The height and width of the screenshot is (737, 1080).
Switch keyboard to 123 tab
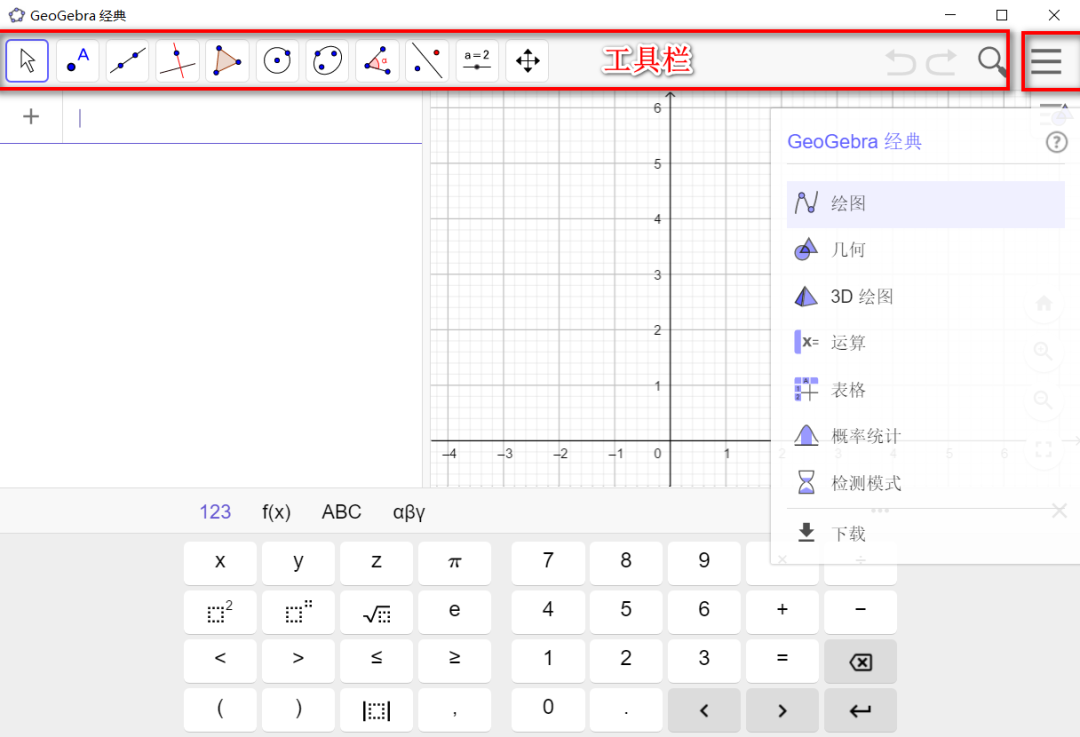(x=215, y=512)
